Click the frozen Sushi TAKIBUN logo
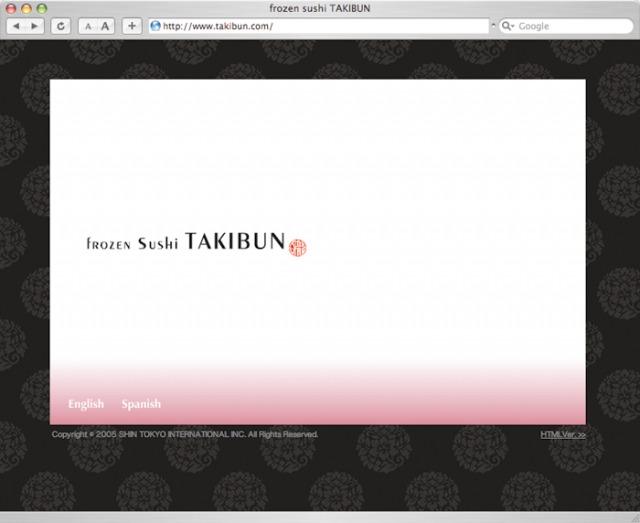Image resolution: width=640 pixels, height=523 pixels. click(196, 243)
